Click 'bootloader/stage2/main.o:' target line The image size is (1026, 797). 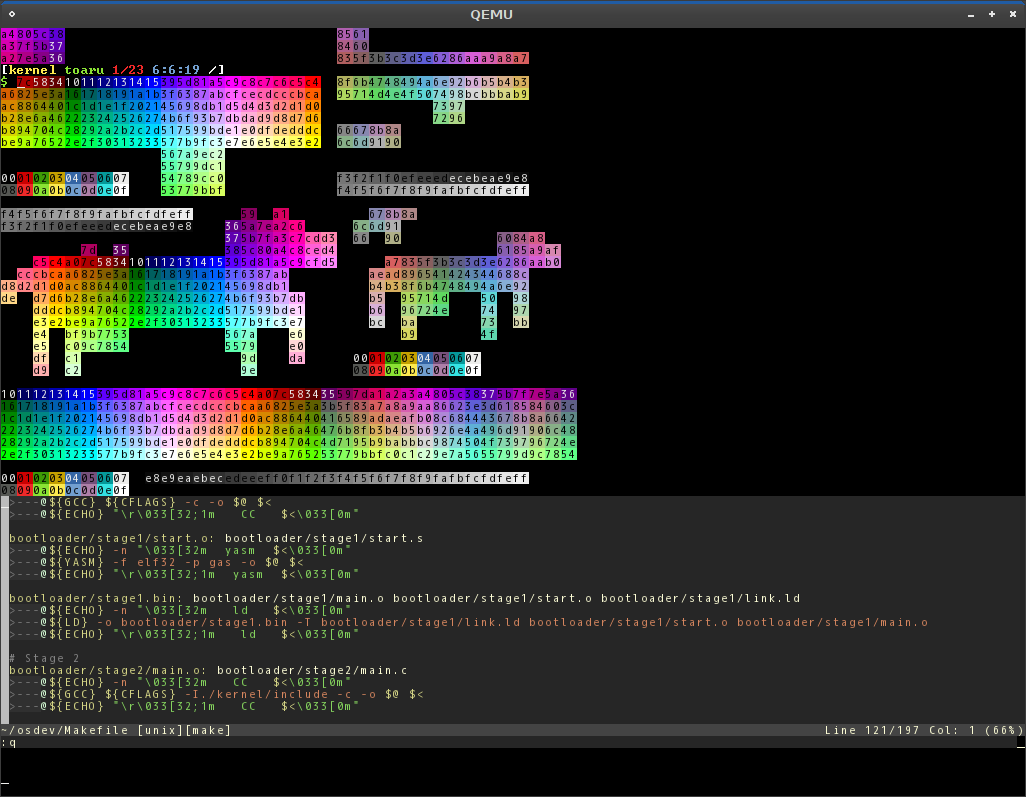coord(209,670)
